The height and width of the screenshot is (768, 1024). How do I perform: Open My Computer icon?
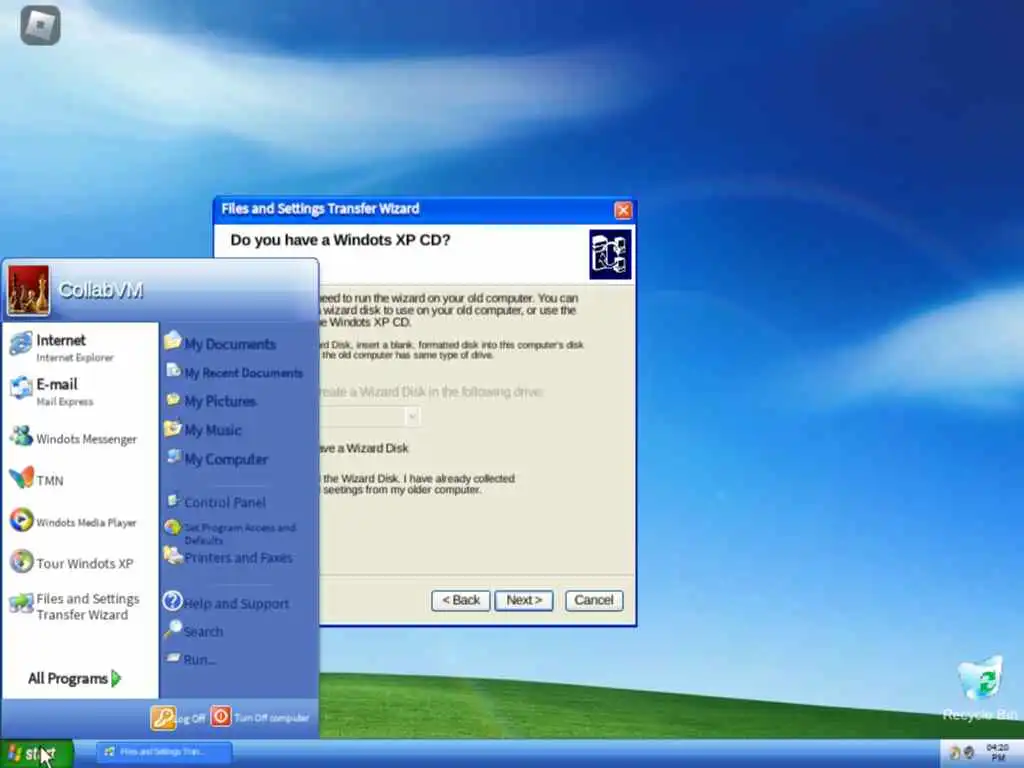tap(174, 457)
